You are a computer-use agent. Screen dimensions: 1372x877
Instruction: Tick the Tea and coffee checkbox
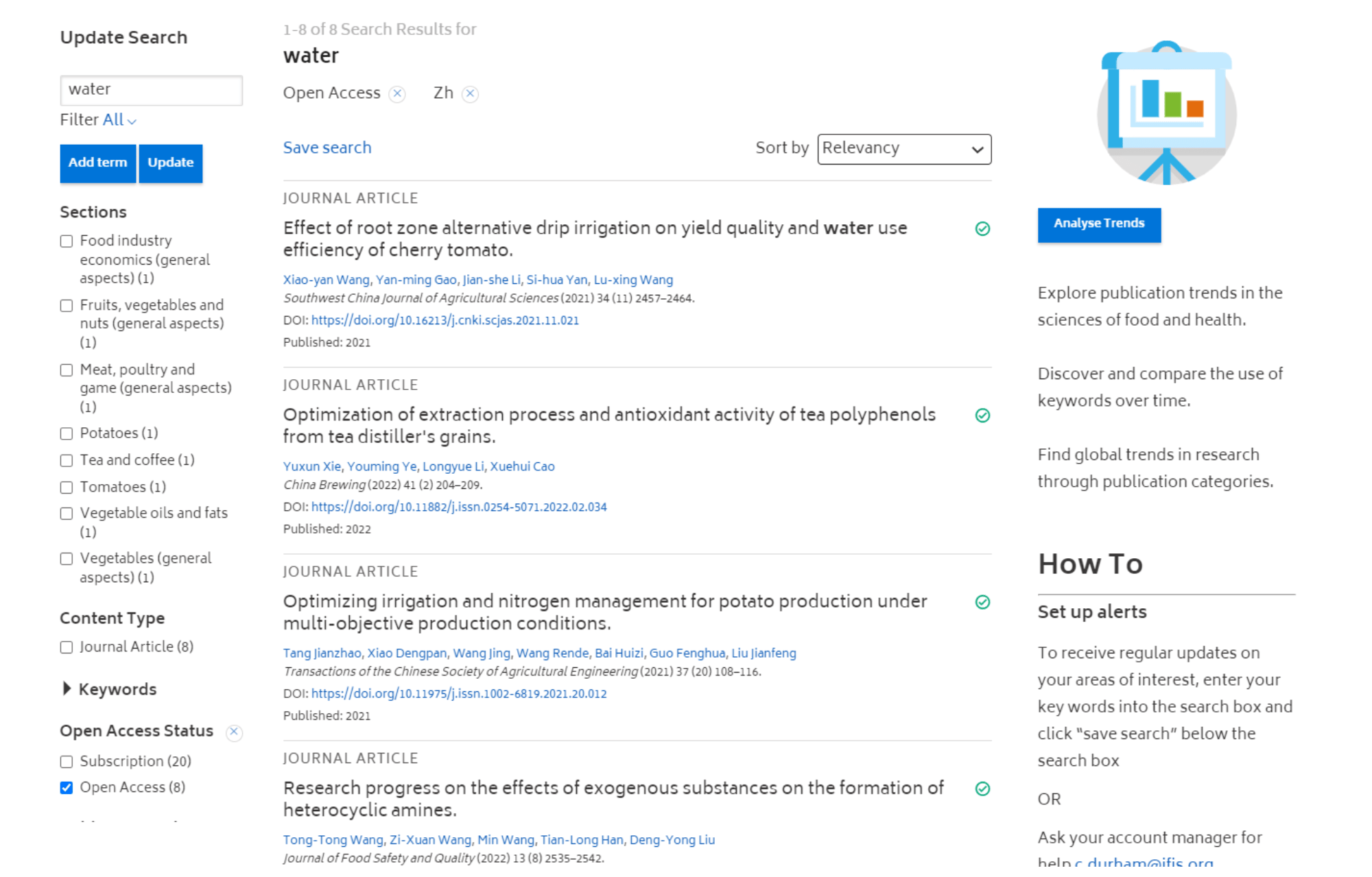(67, 461)
